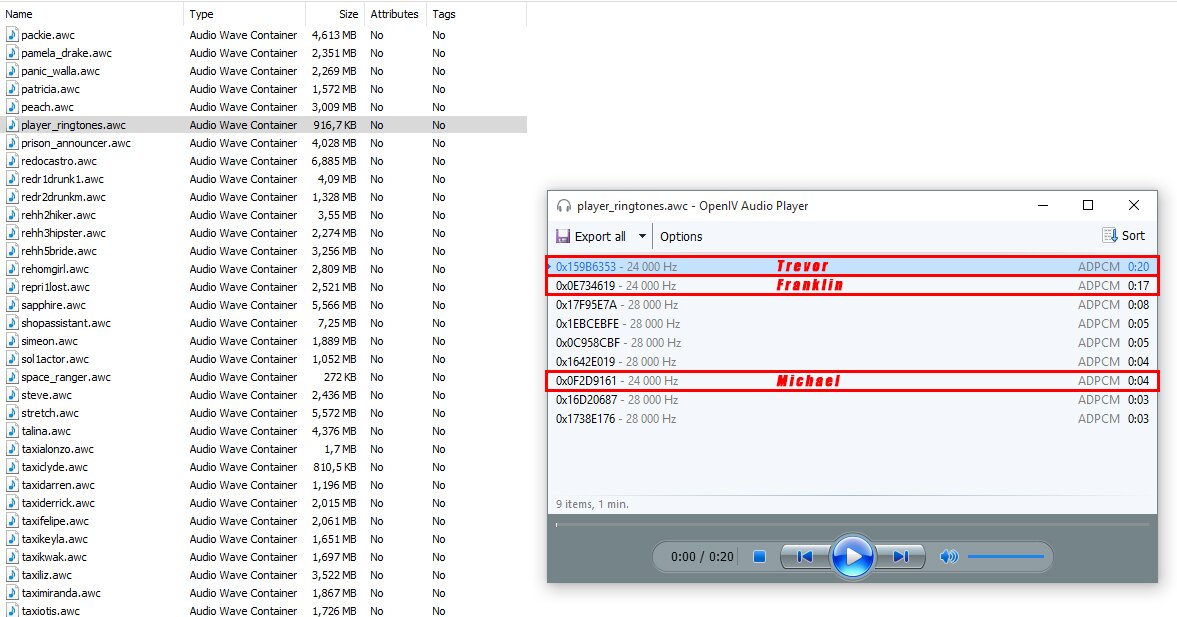Click the Sort icon in player toolbar

pyautogui.click(x=1110, y=236)
